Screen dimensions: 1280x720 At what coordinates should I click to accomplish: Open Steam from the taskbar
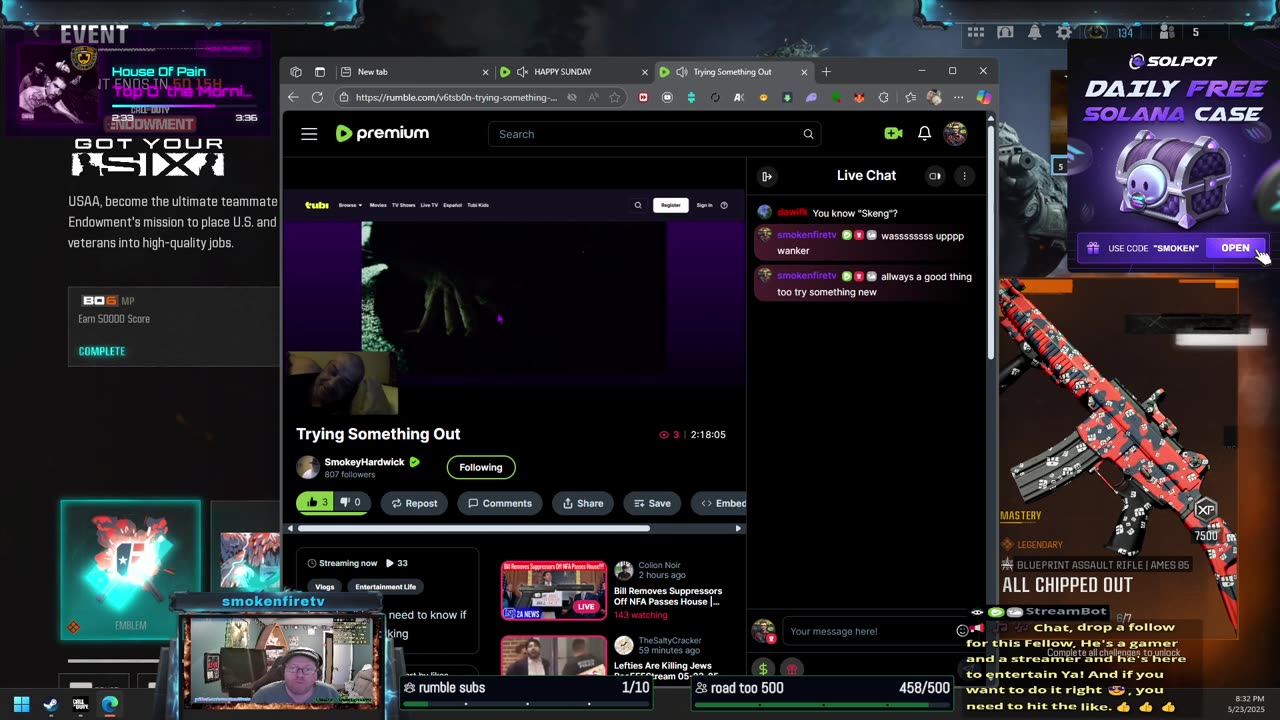coord(51,704)
